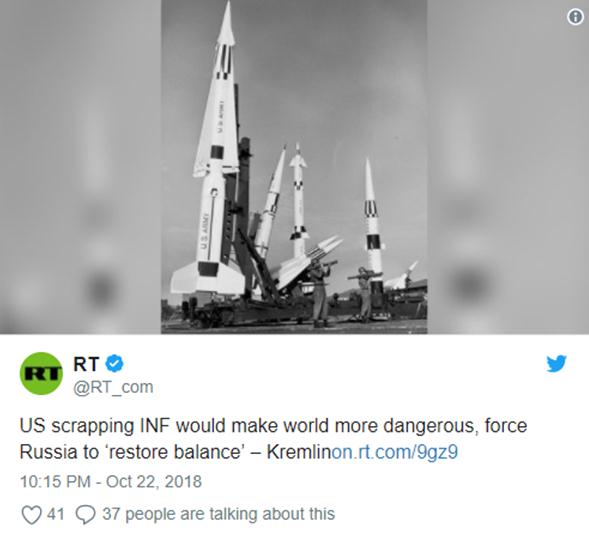Click the word Kremlin in the tweet
589x536 pixels.
(299, 452)
